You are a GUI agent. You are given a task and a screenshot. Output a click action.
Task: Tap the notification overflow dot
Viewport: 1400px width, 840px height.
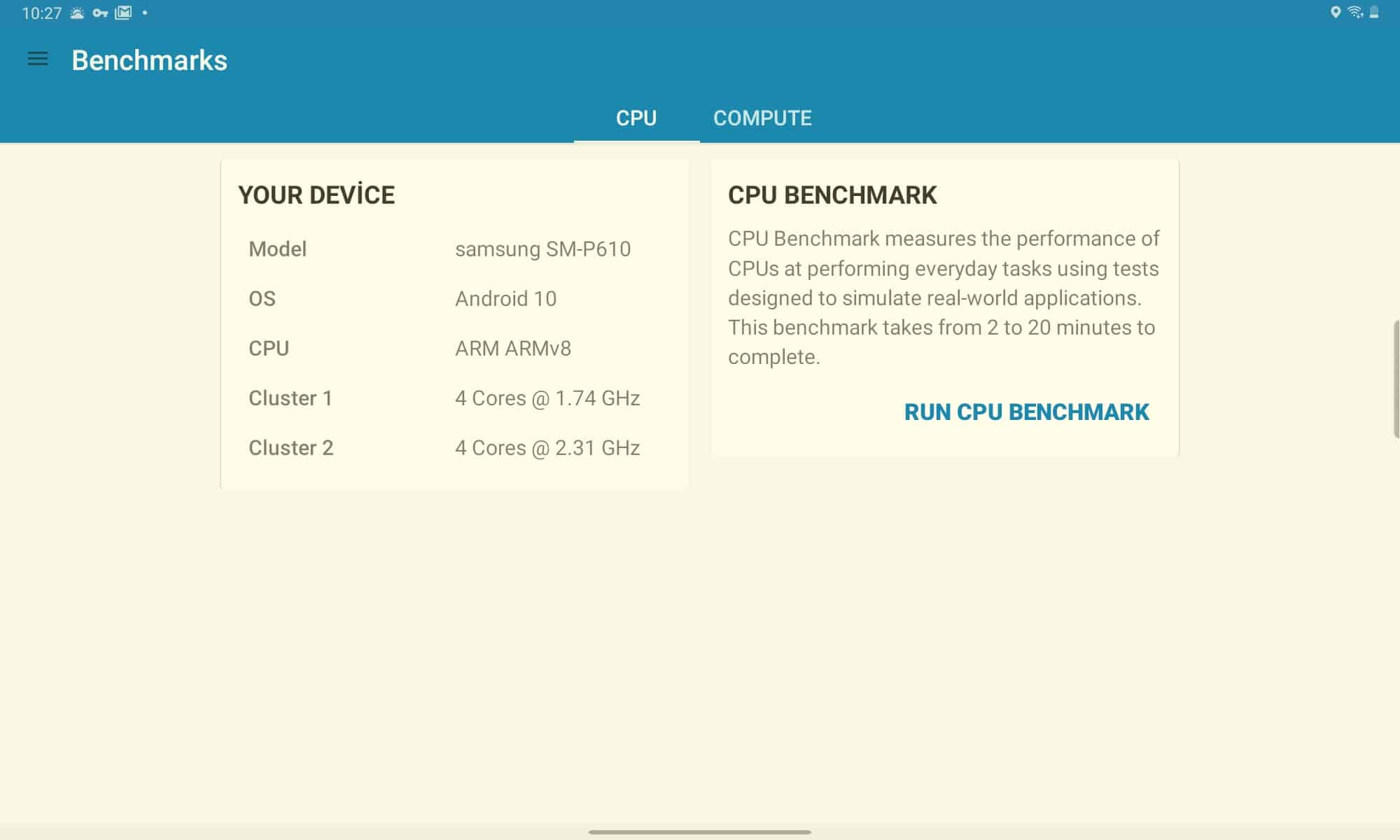pyautogui.click(x=145, y=13)
